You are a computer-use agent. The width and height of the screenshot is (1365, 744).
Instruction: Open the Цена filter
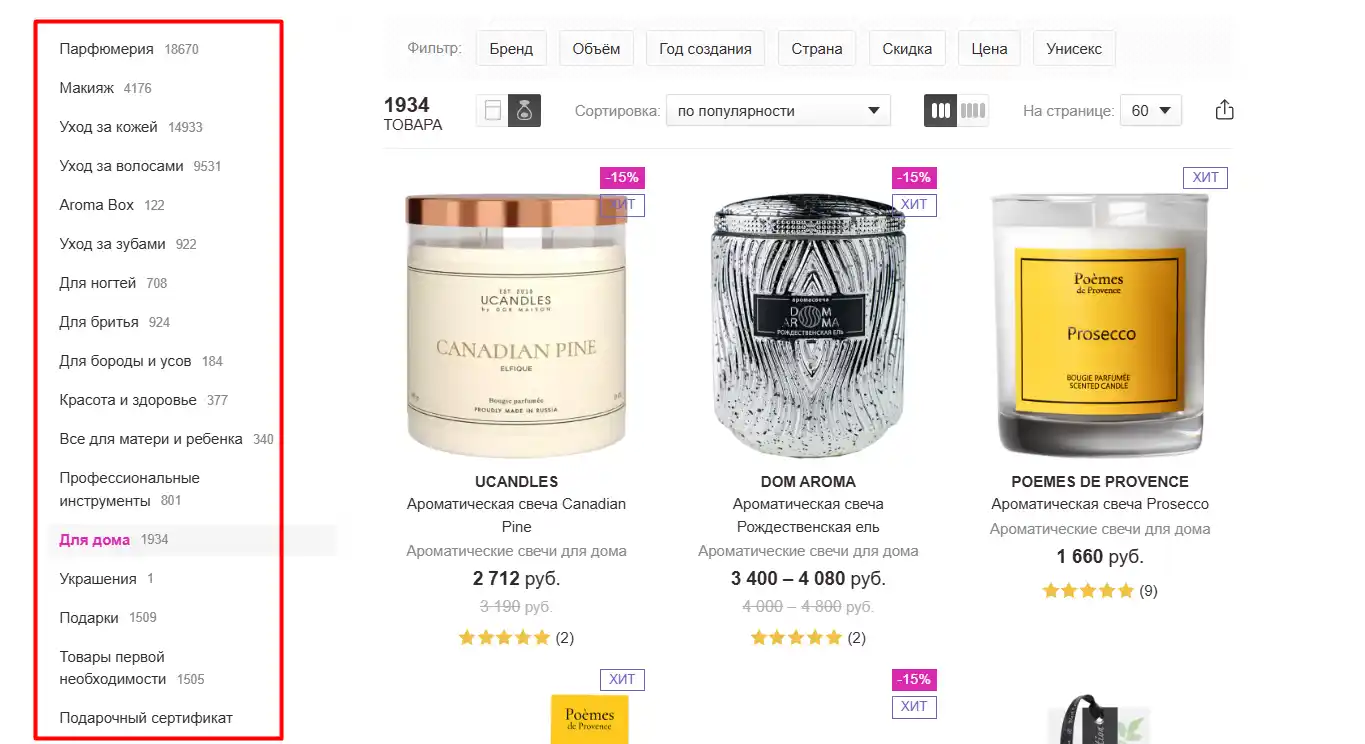989,48
